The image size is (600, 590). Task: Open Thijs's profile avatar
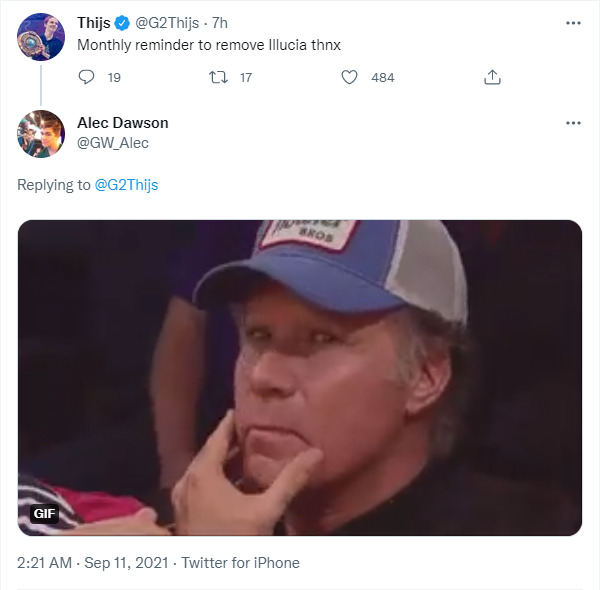pyautogui.click(x=39, y=36)
